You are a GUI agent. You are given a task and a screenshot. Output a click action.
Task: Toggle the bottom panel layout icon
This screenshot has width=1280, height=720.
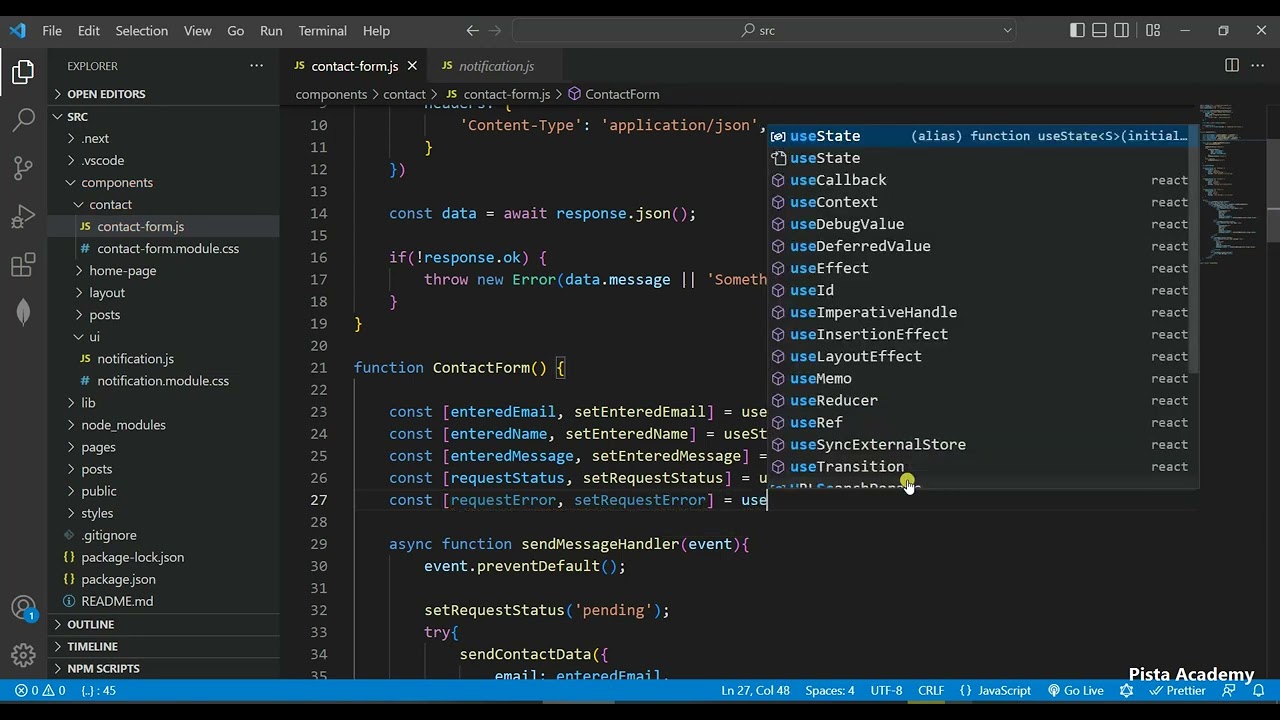(x=1099, y=30)
